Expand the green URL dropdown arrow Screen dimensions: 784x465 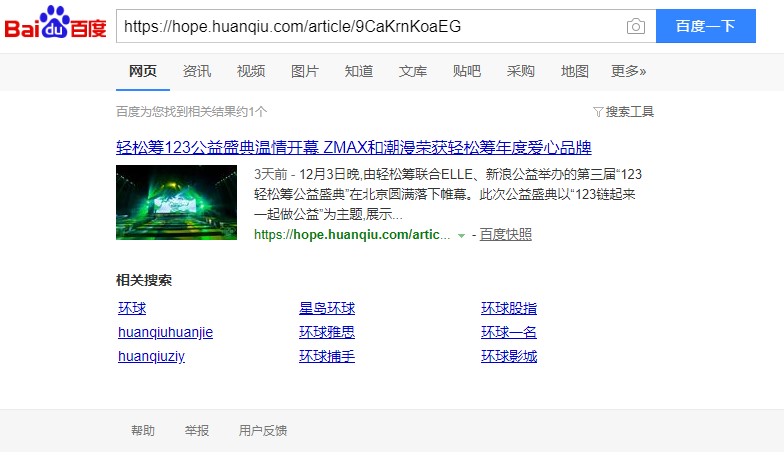[462, 235]
